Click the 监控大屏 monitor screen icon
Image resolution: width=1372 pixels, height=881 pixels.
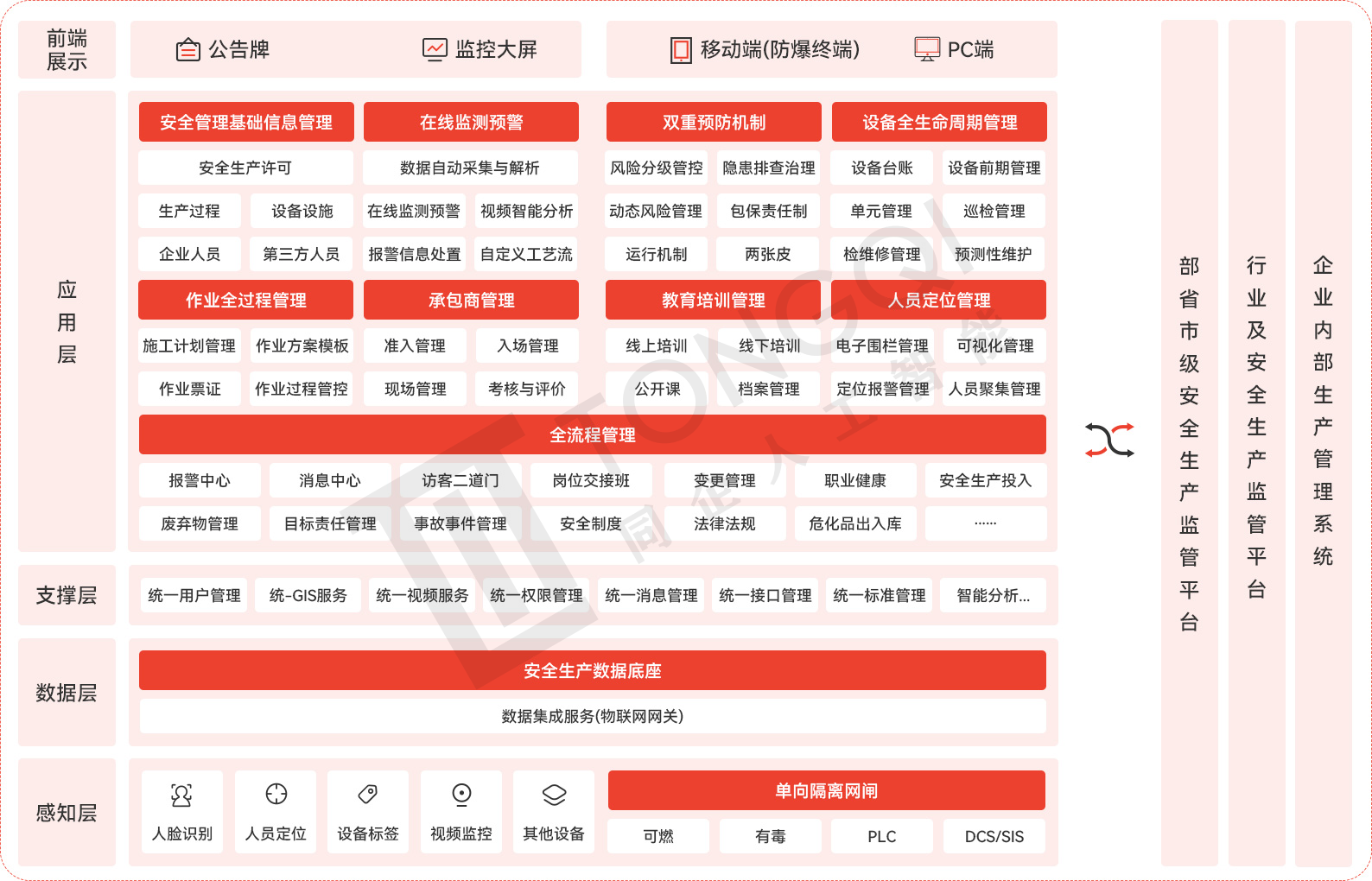pyautogui.click(x=434, y=49)
